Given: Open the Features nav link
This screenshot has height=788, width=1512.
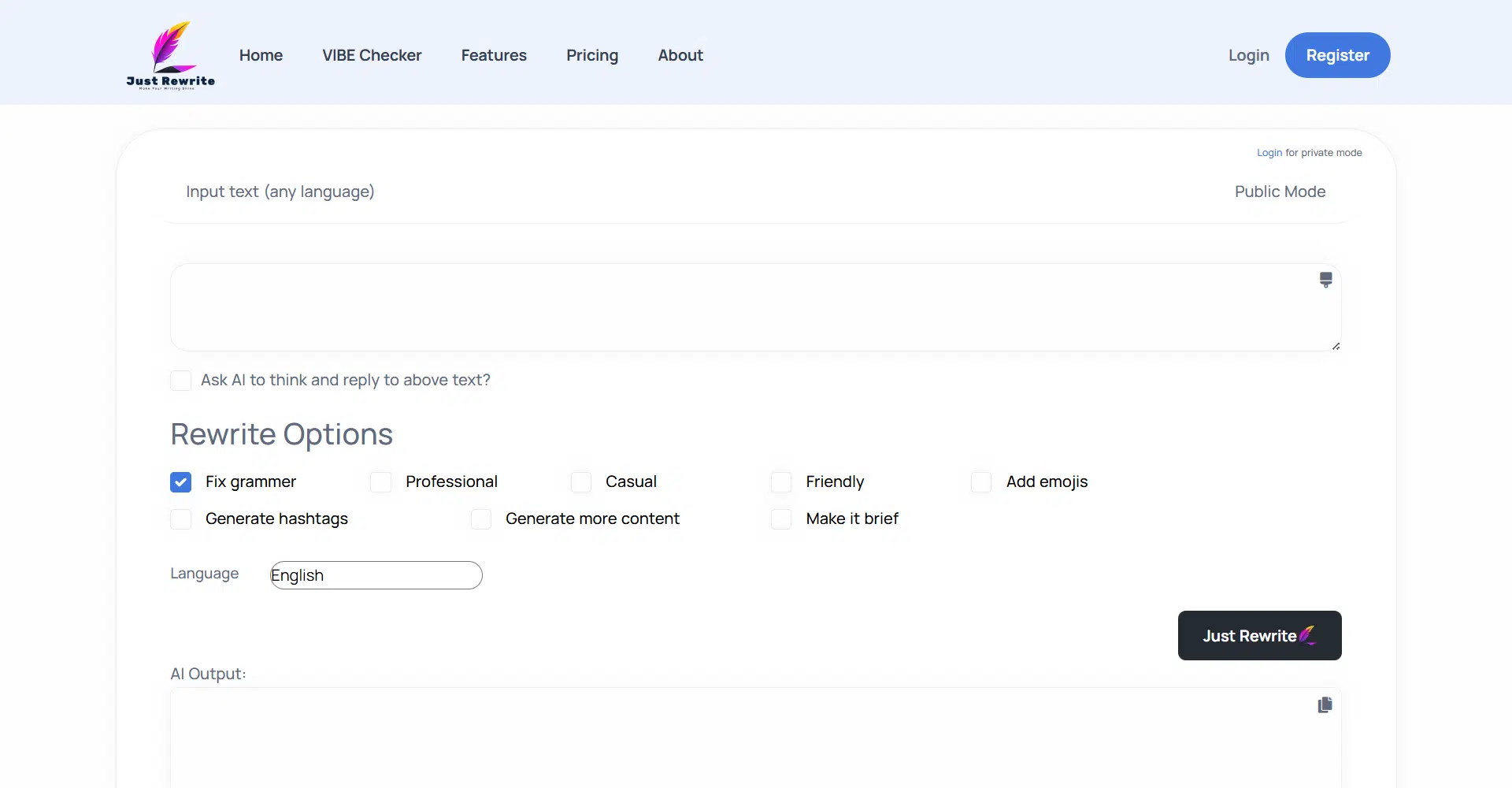Looking at the screenshot, I should pyautogui.click(x=494, y=55).
